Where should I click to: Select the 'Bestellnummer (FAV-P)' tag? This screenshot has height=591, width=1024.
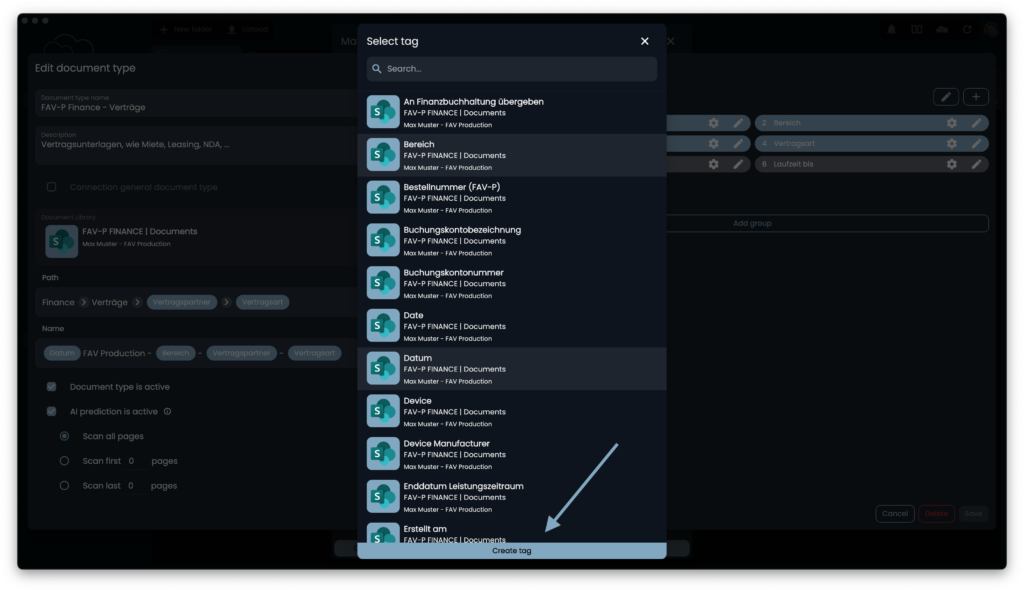(x=511, y=198)
